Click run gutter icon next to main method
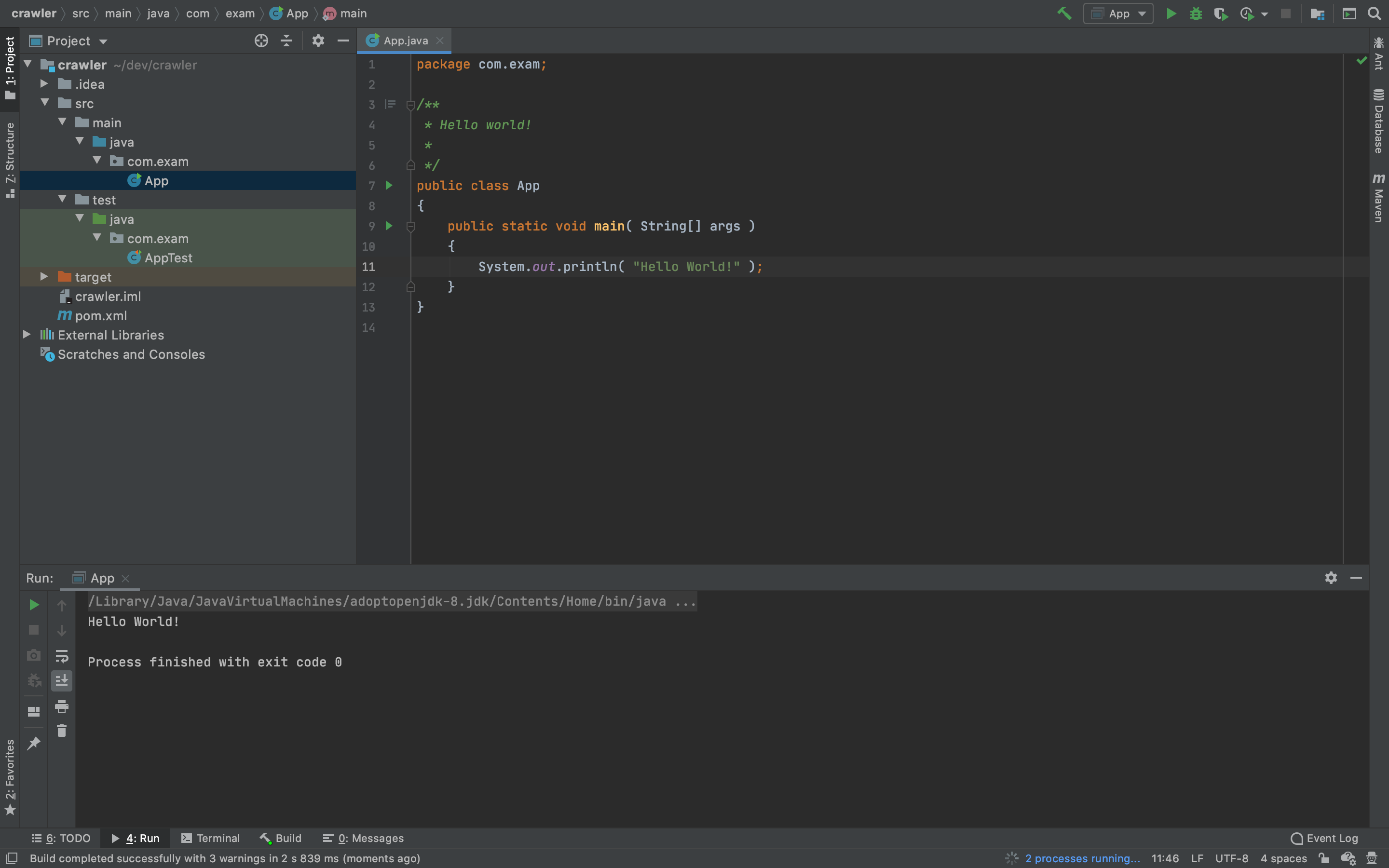 pos(389,226)
